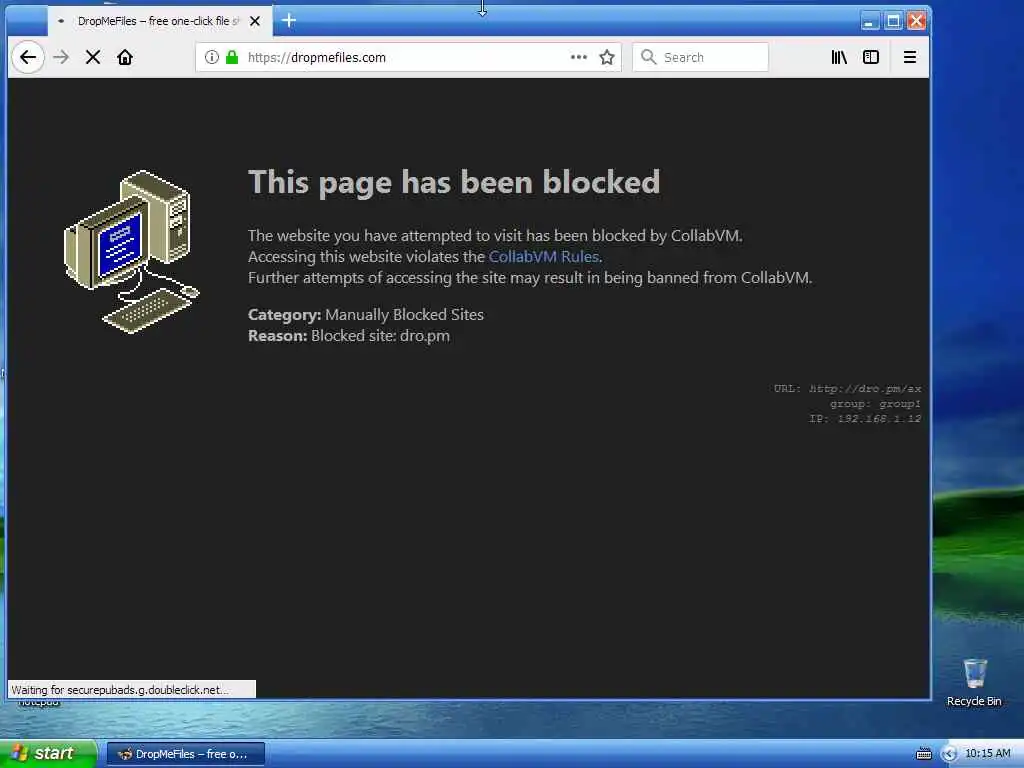Click the blocked URL debug text
Screen dimensions: 1024x768
(x=847, y=389)
